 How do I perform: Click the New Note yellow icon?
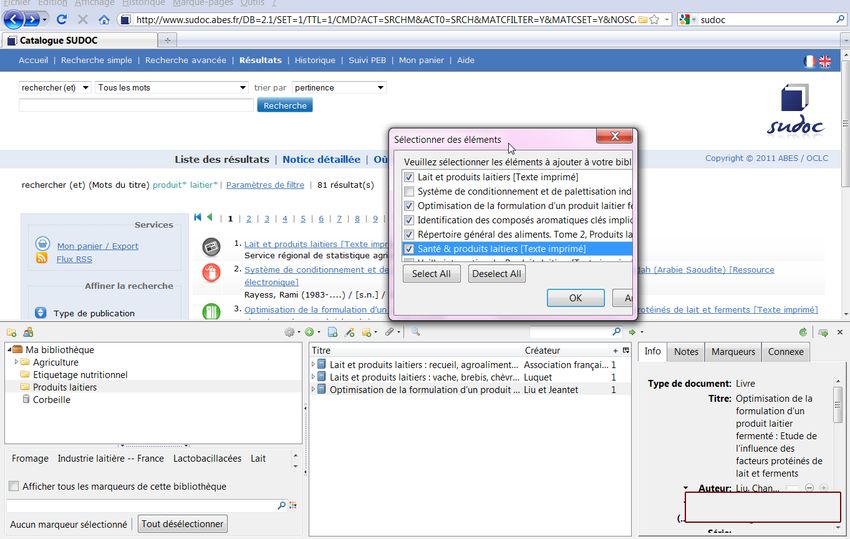pyautogui.click(x=369, y=332)
